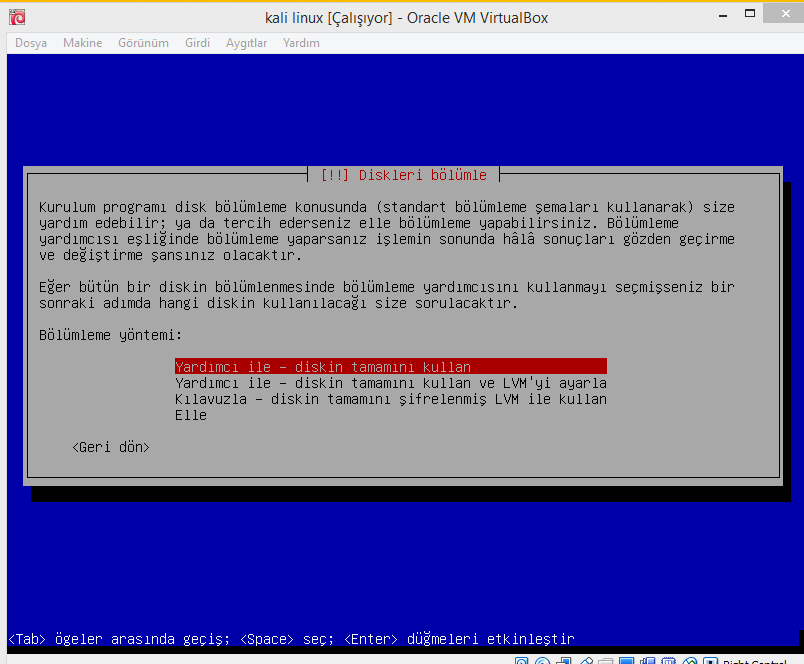Open the Dosya menu
804x664 pixels.
[31, 43]
